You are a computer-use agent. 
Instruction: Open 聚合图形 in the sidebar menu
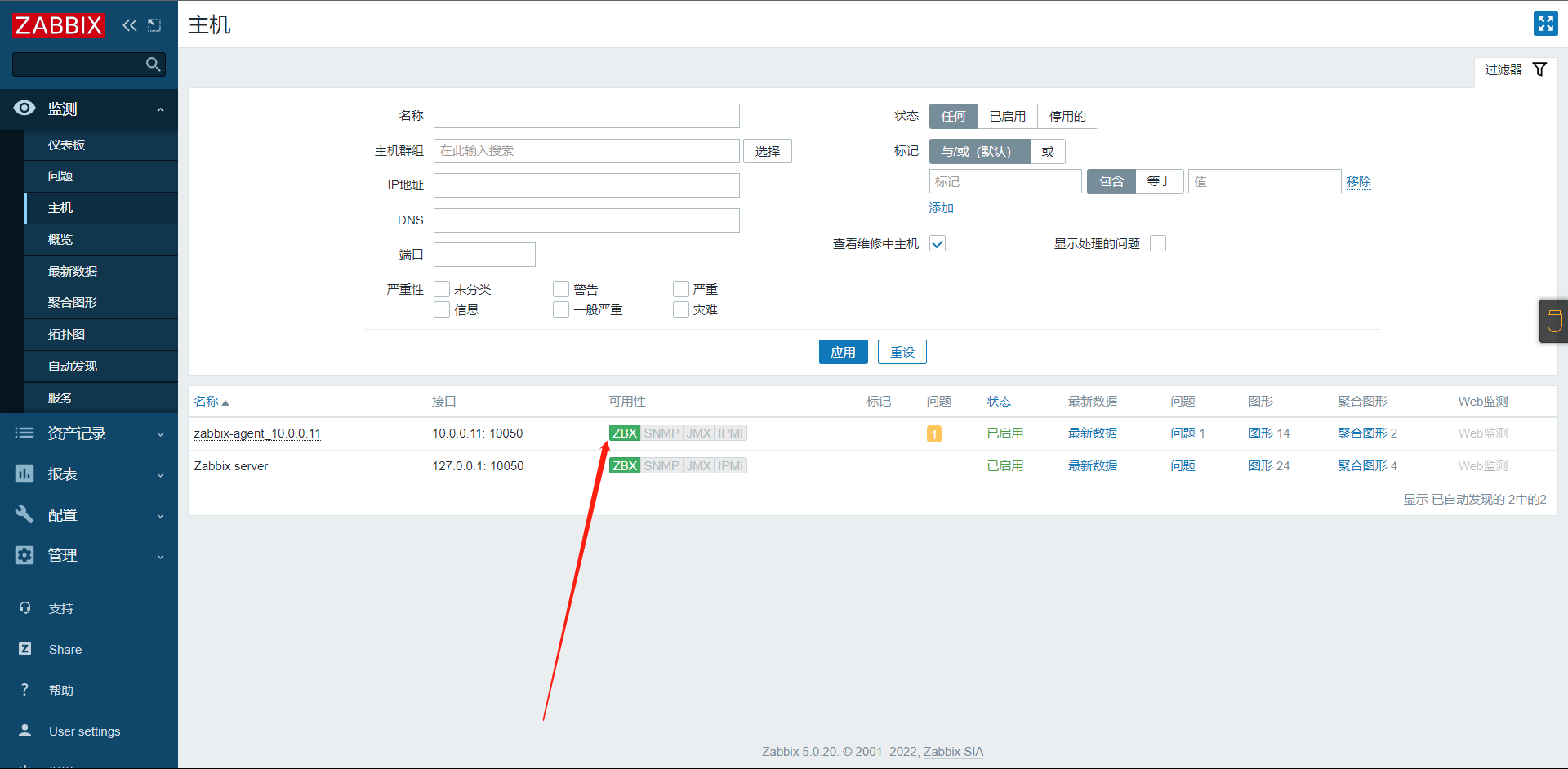pos(101,303)
